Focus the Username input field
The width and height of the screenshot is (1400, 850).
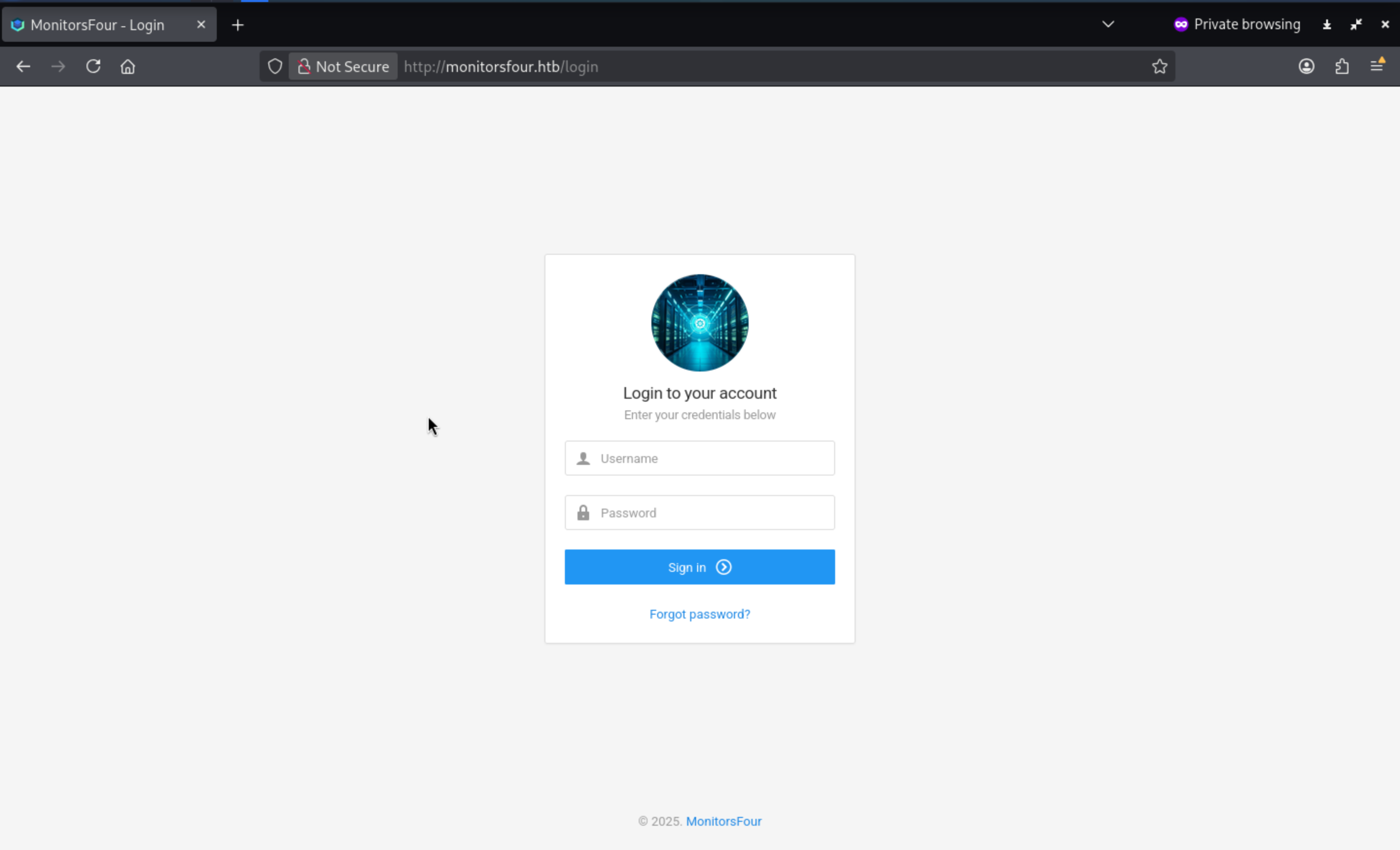(710, 459)
